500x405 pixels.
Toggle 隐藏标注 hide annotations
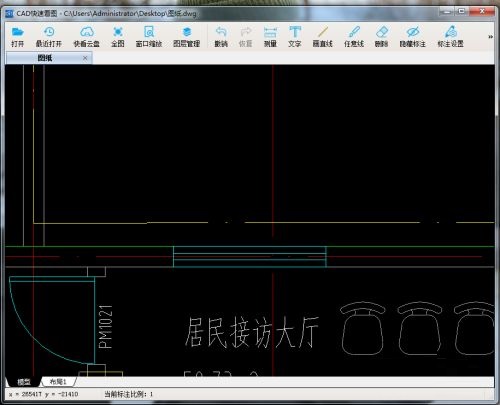click(413, 36)
